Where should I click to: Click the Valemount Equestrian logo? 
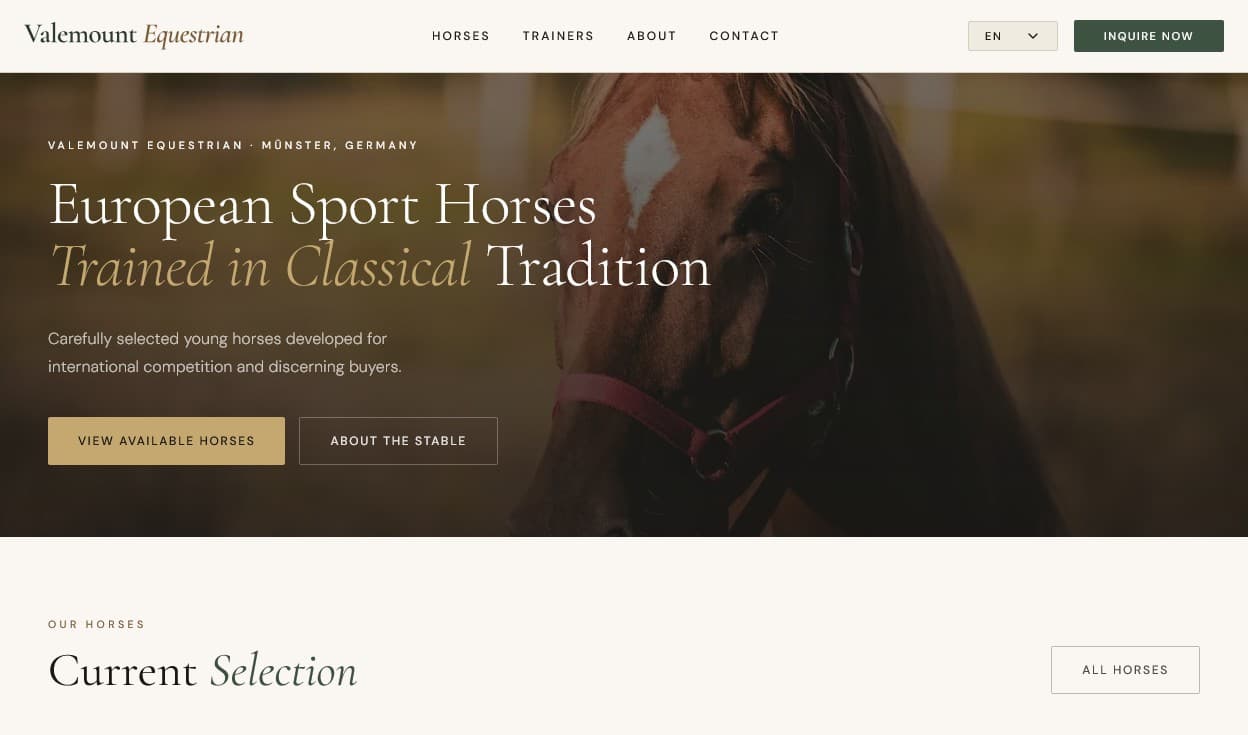coord(134,35)
